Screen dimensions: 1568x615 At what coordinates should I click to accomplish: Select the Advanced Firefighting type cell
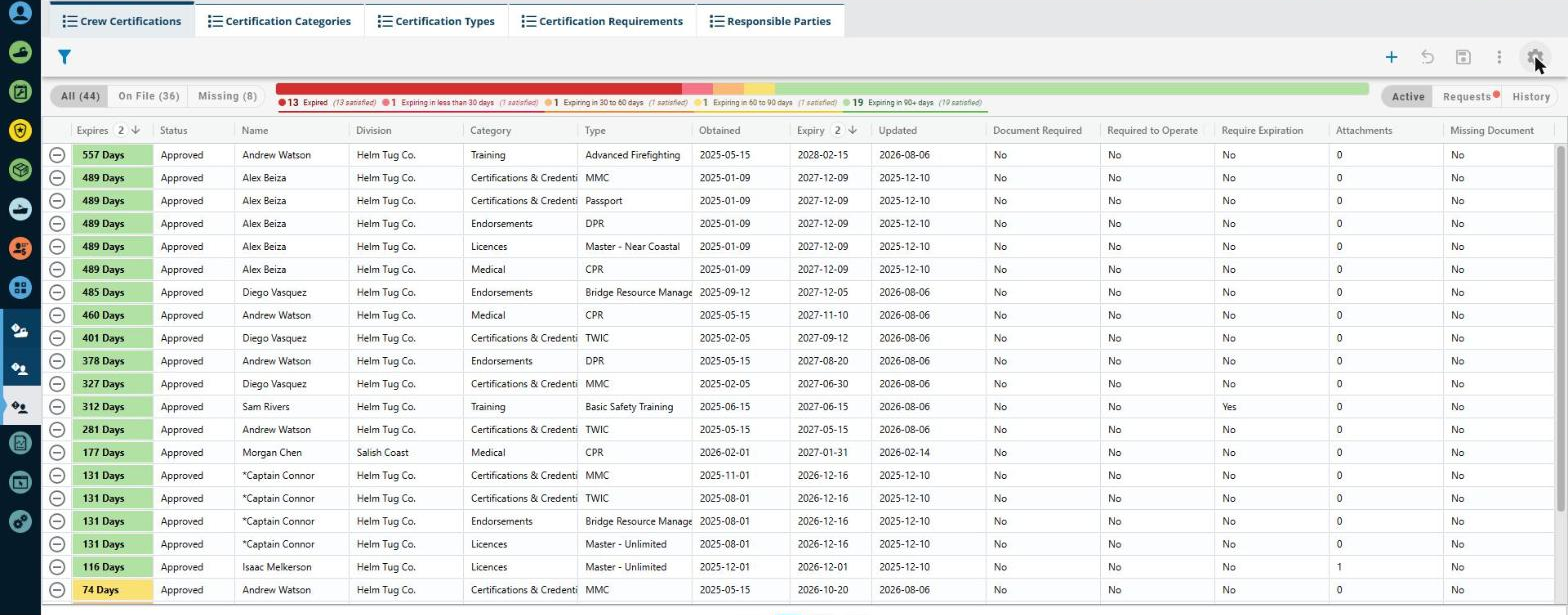pyautogui.click(x=633, y=155)
